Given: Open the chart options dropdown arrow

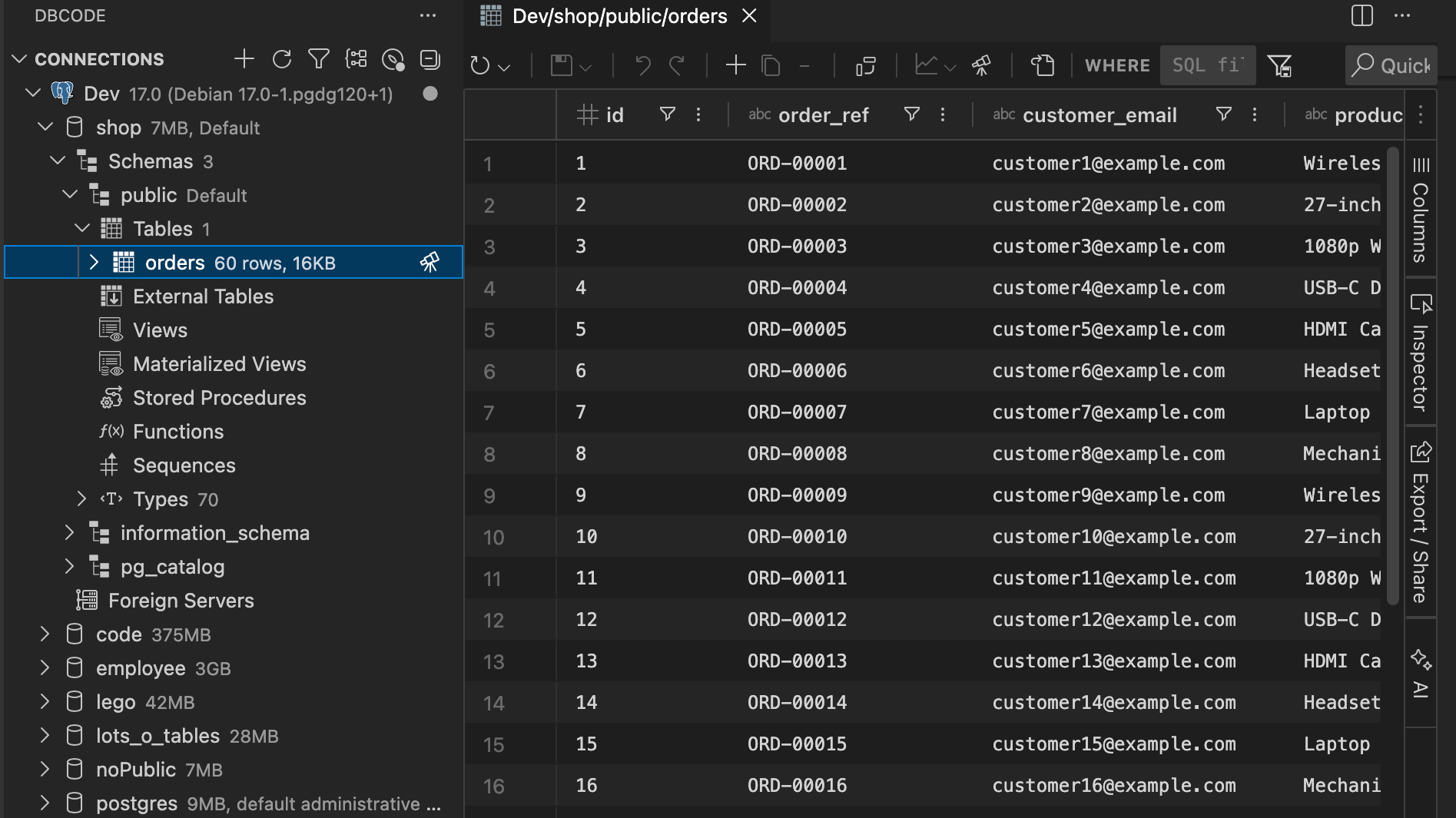Looking at the screenshot, I should pyautogui.click(x=950, y=68).
